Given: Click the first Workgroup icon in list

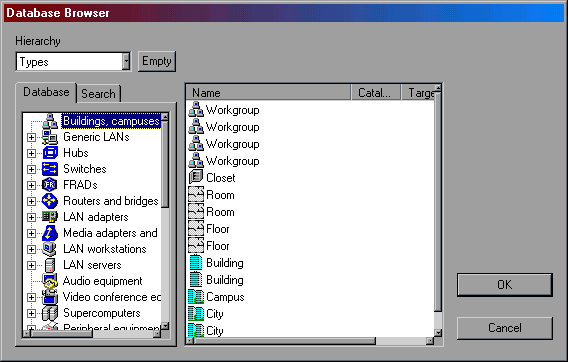Looking at the screenshot, I should coord(196,109).
